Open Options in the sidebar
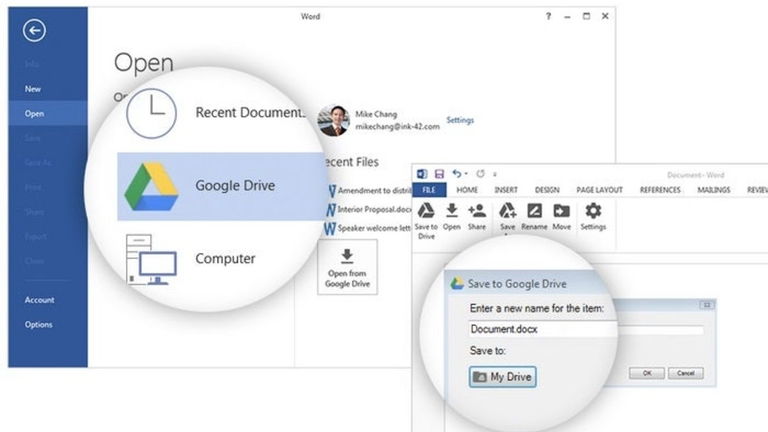This screenshot has width=768, height=432. pos(38,324)
